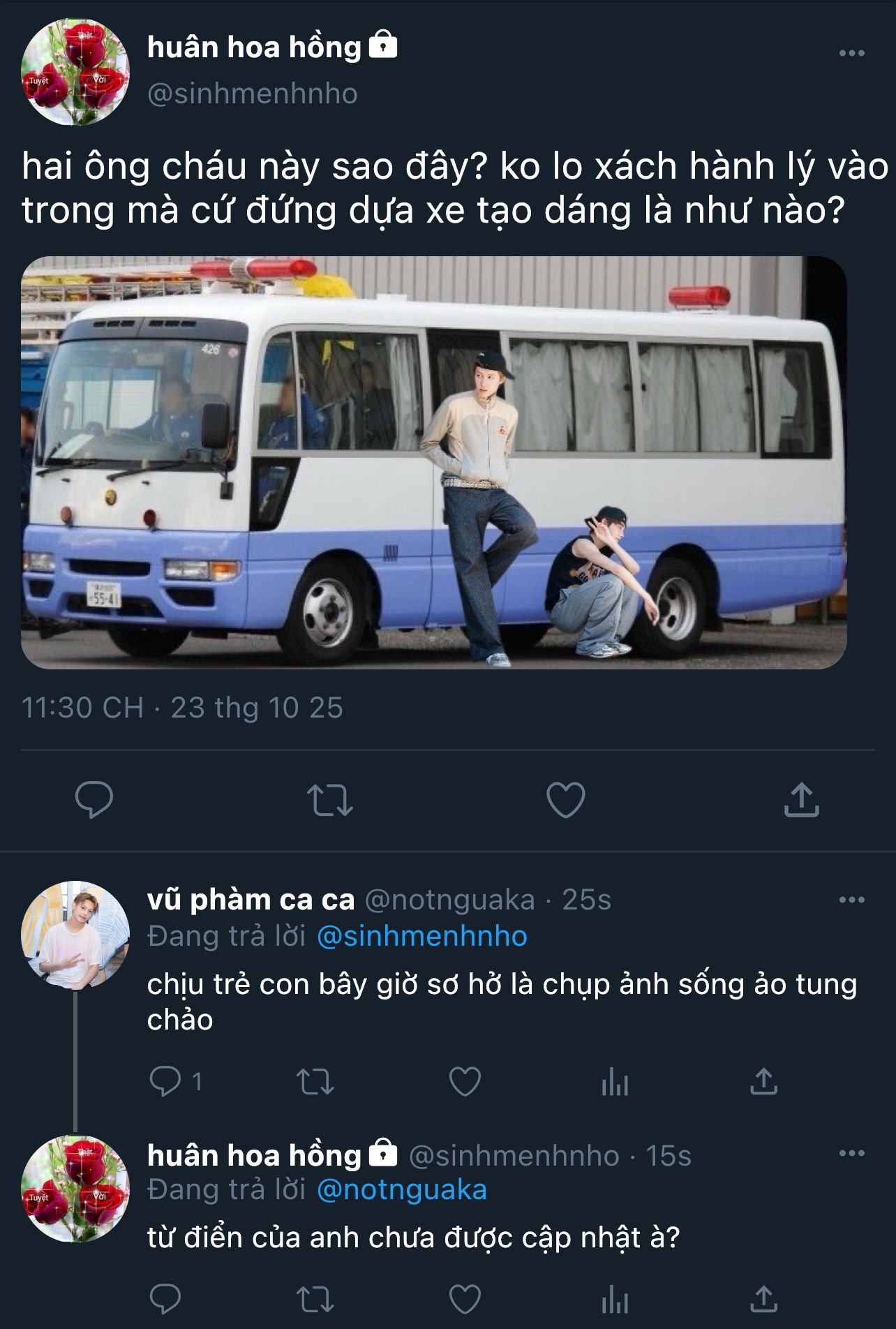Screen dimensions: 896x1329
Task: Like vũ phàm ca ca's reply
Action: coord(465,1082)
